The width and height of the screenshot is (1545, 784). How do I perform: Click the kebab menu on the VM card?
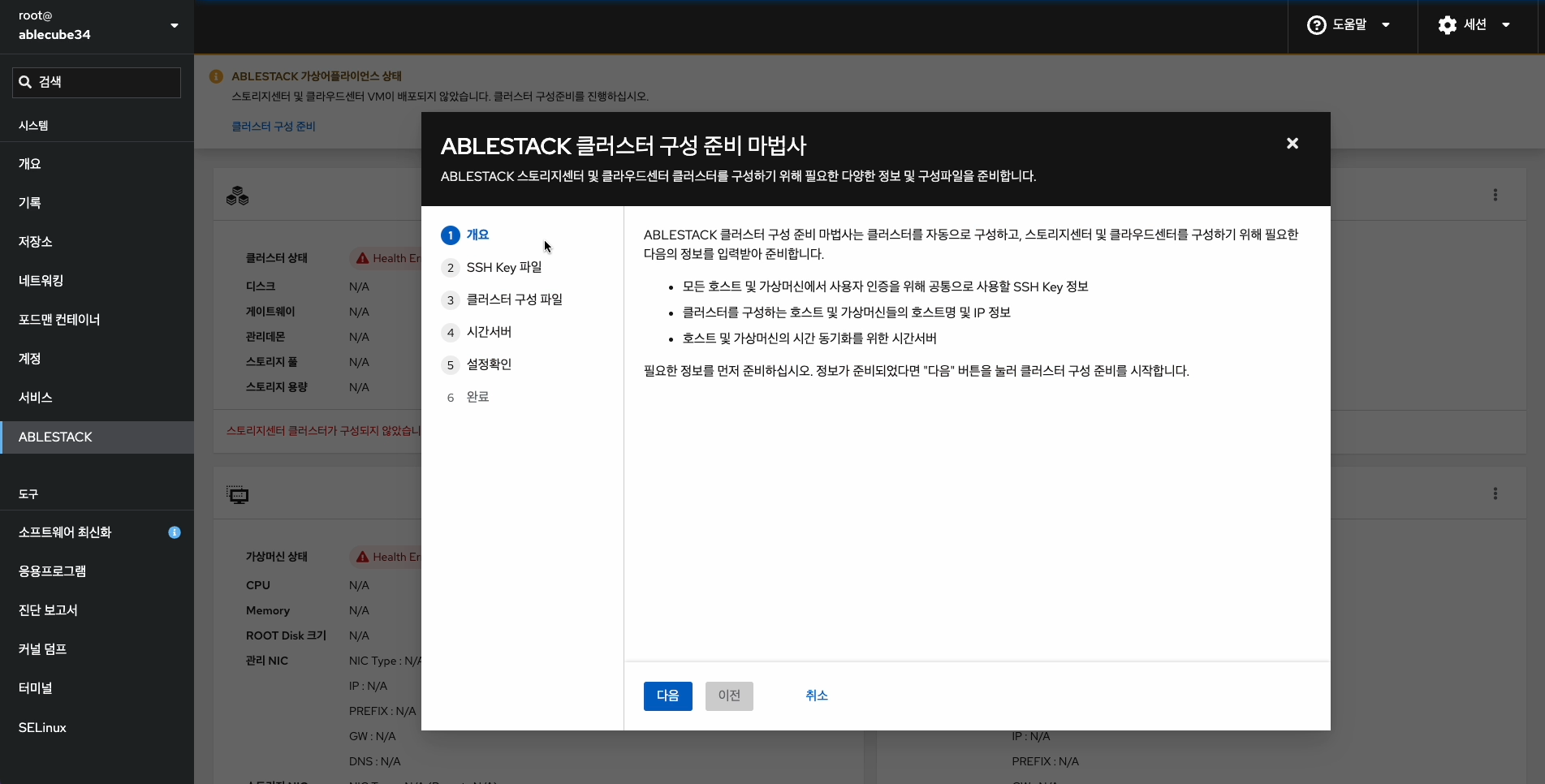1495,493
